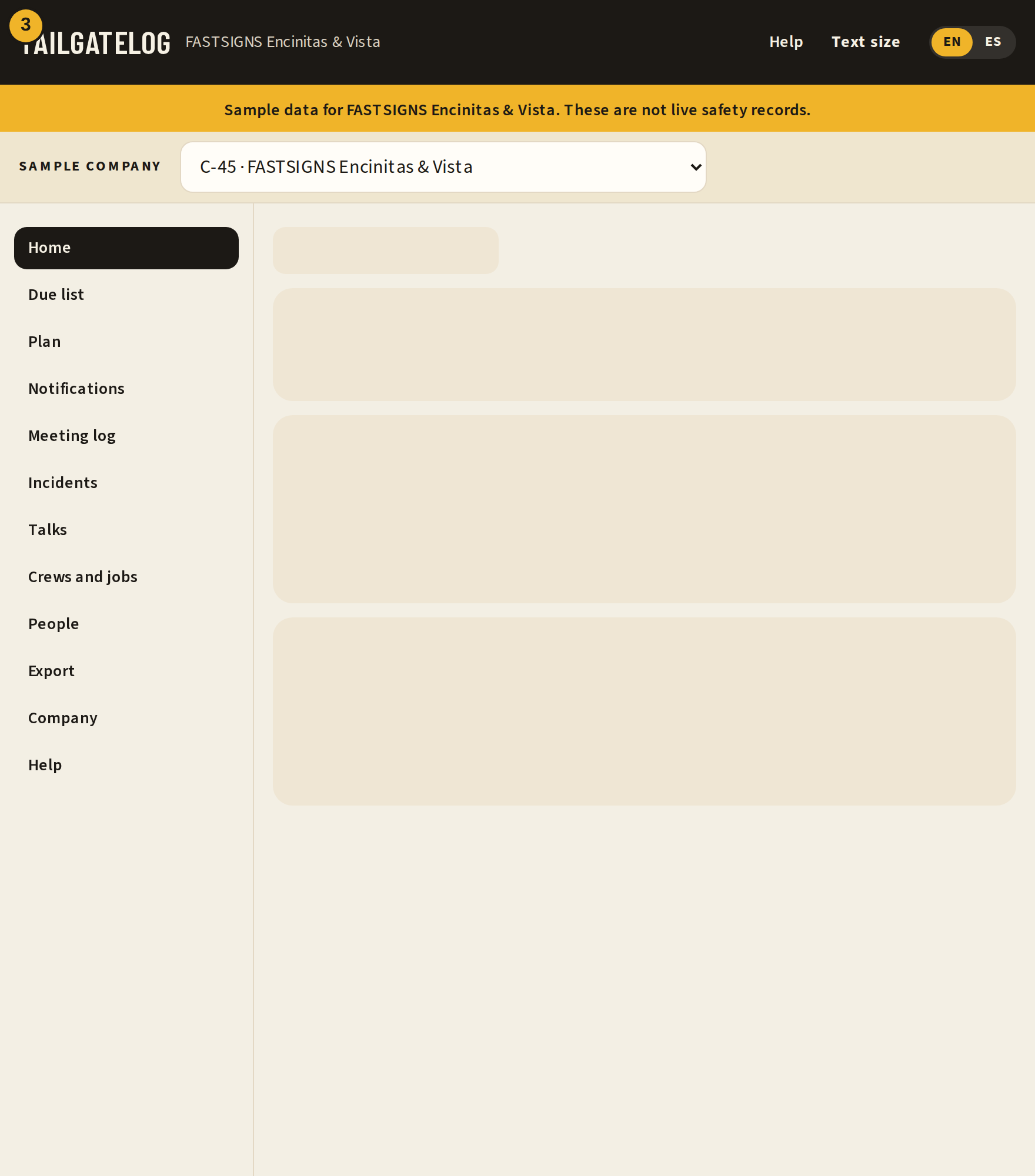Open the People page
The height and width of the screenshot is (1176, 1035).
(x=126, y=624)
